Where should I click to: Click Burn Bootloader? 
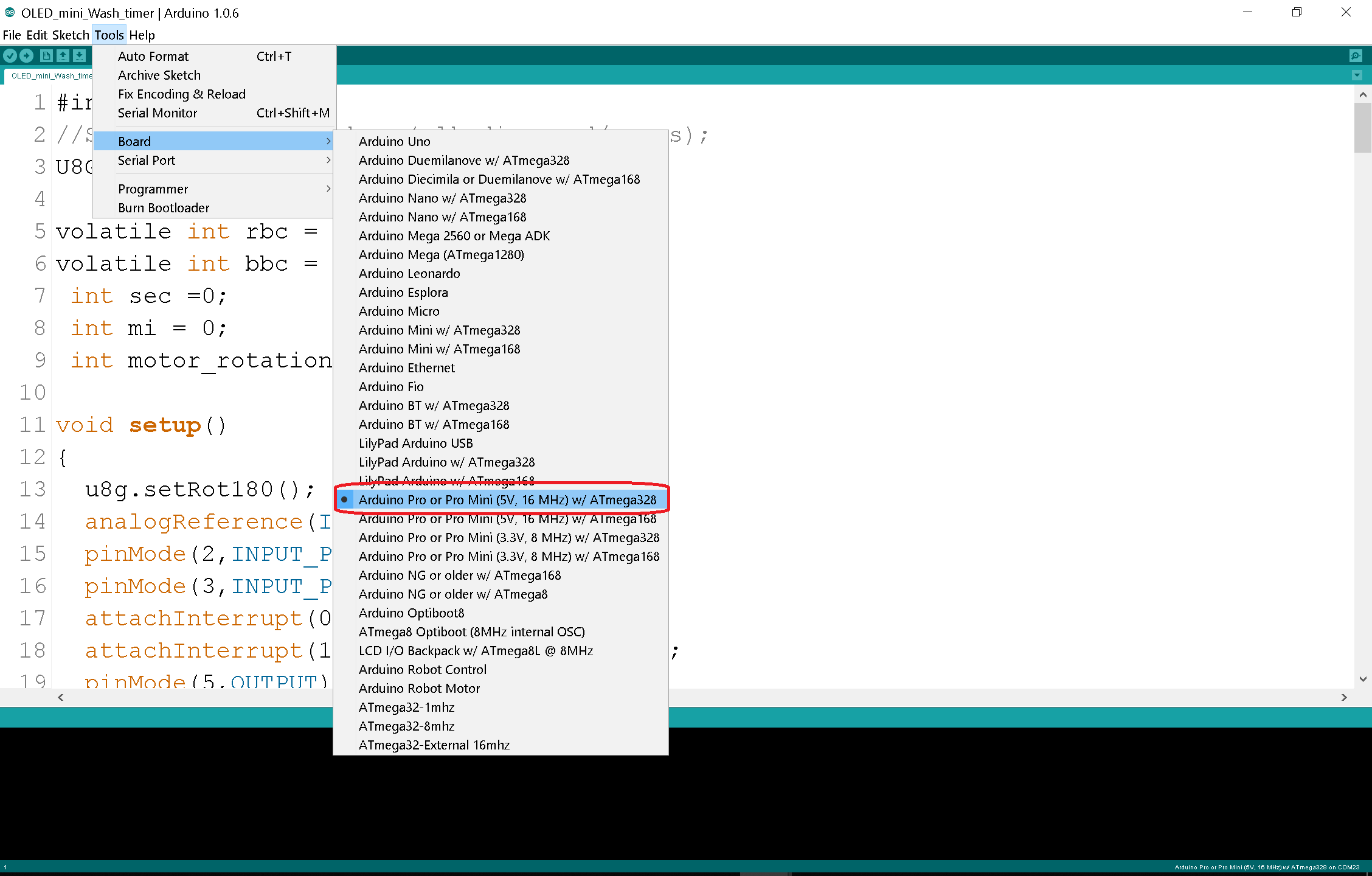point(164,208)
